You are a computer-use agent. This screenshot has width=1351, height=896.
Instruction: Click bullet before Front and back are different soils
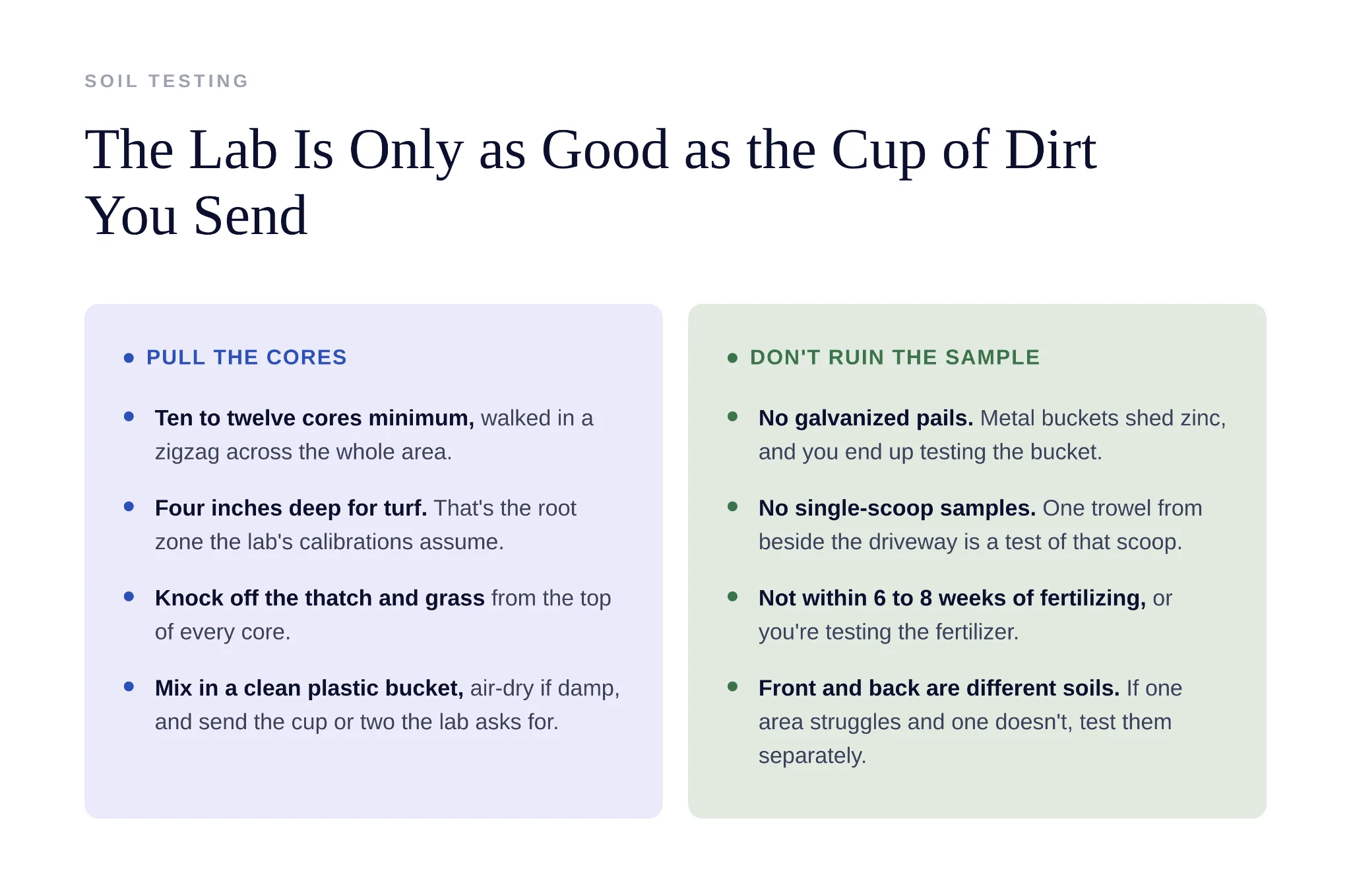click(732, 686)
